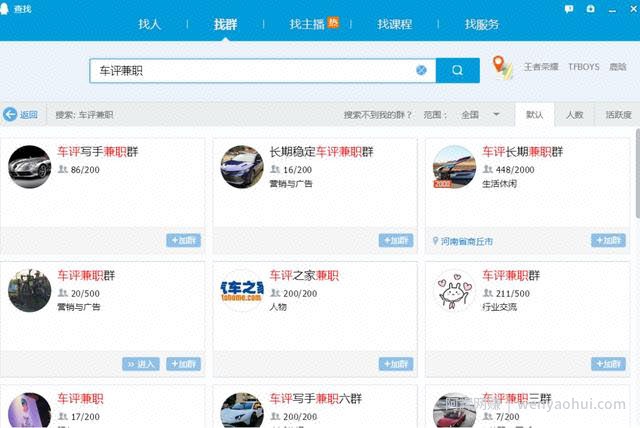Click the QQ penguin logo
Viewport: 640px width, 428px height.
(4, 9)
